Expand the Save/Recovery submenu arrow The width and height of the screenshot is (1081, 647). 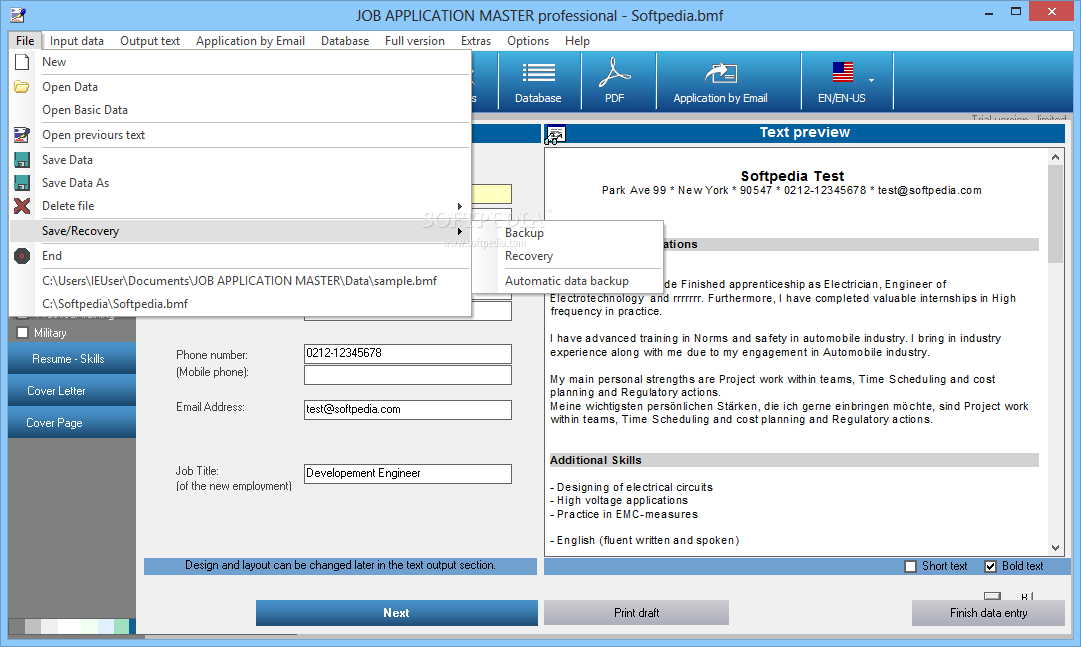(x=459, y=231)
